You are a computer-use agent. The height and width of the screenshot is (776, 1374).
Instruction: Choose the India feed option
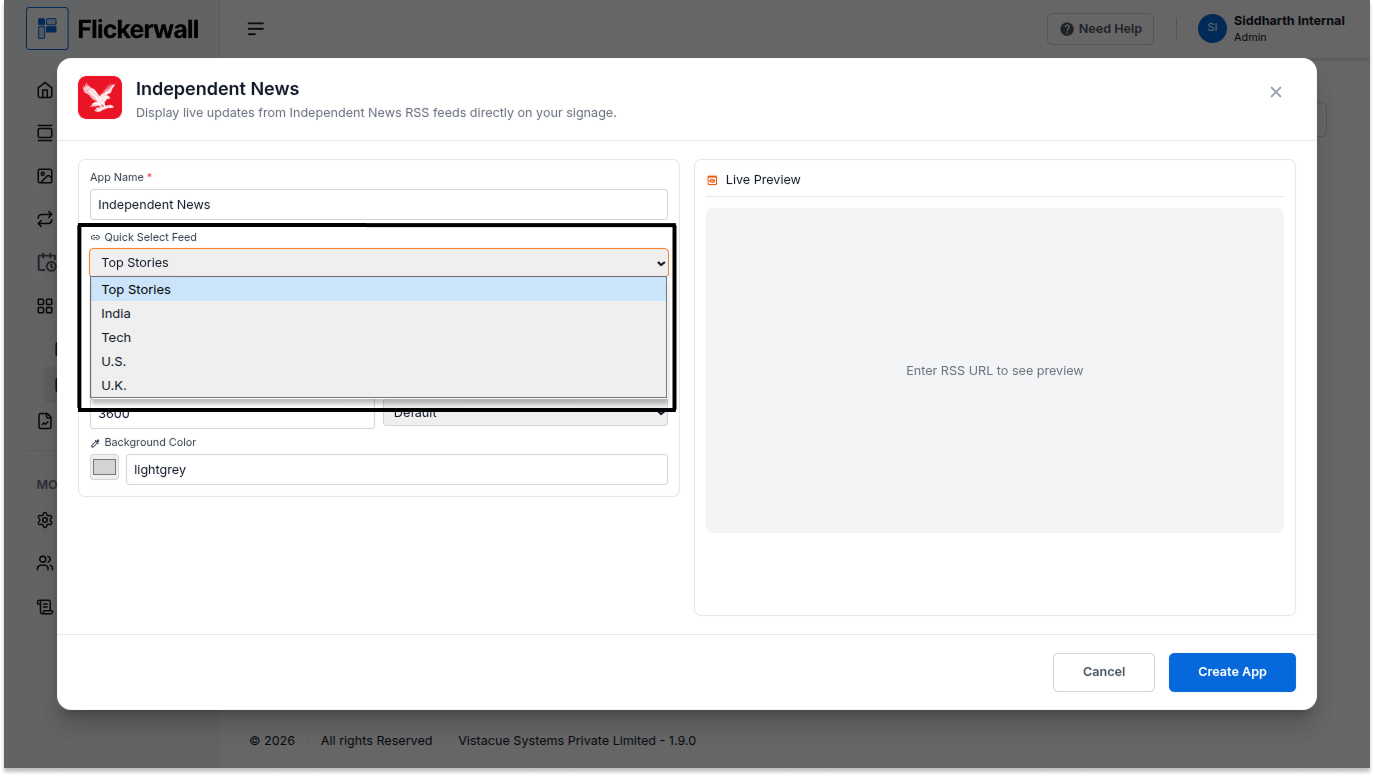tap(379, 314)
